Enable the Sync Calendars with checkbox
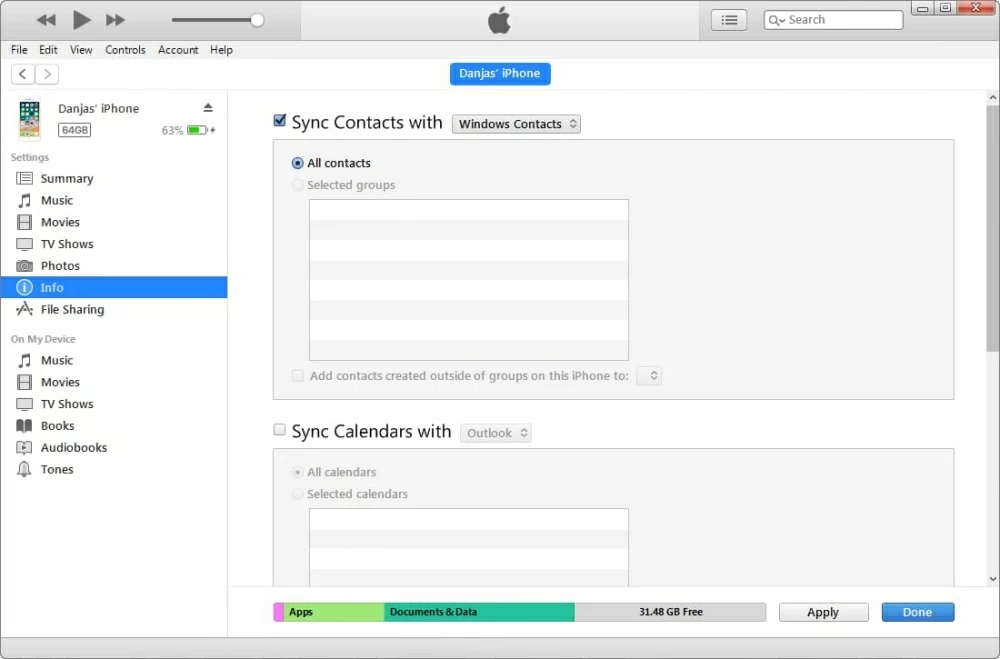This screenshot has height=659, width=1000. [280, 430]
